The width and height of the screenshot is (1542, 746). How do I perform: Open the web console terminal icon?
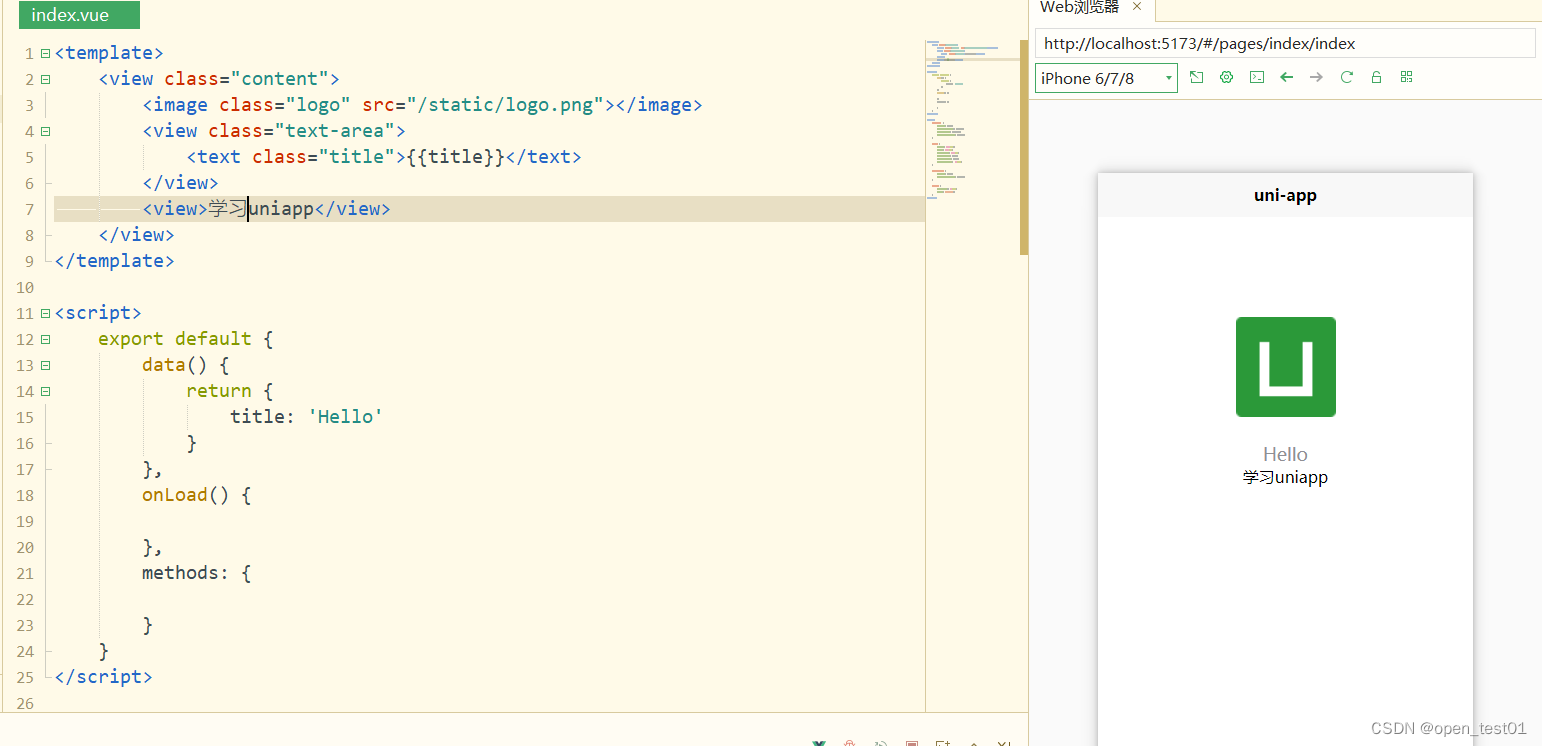1256,77
